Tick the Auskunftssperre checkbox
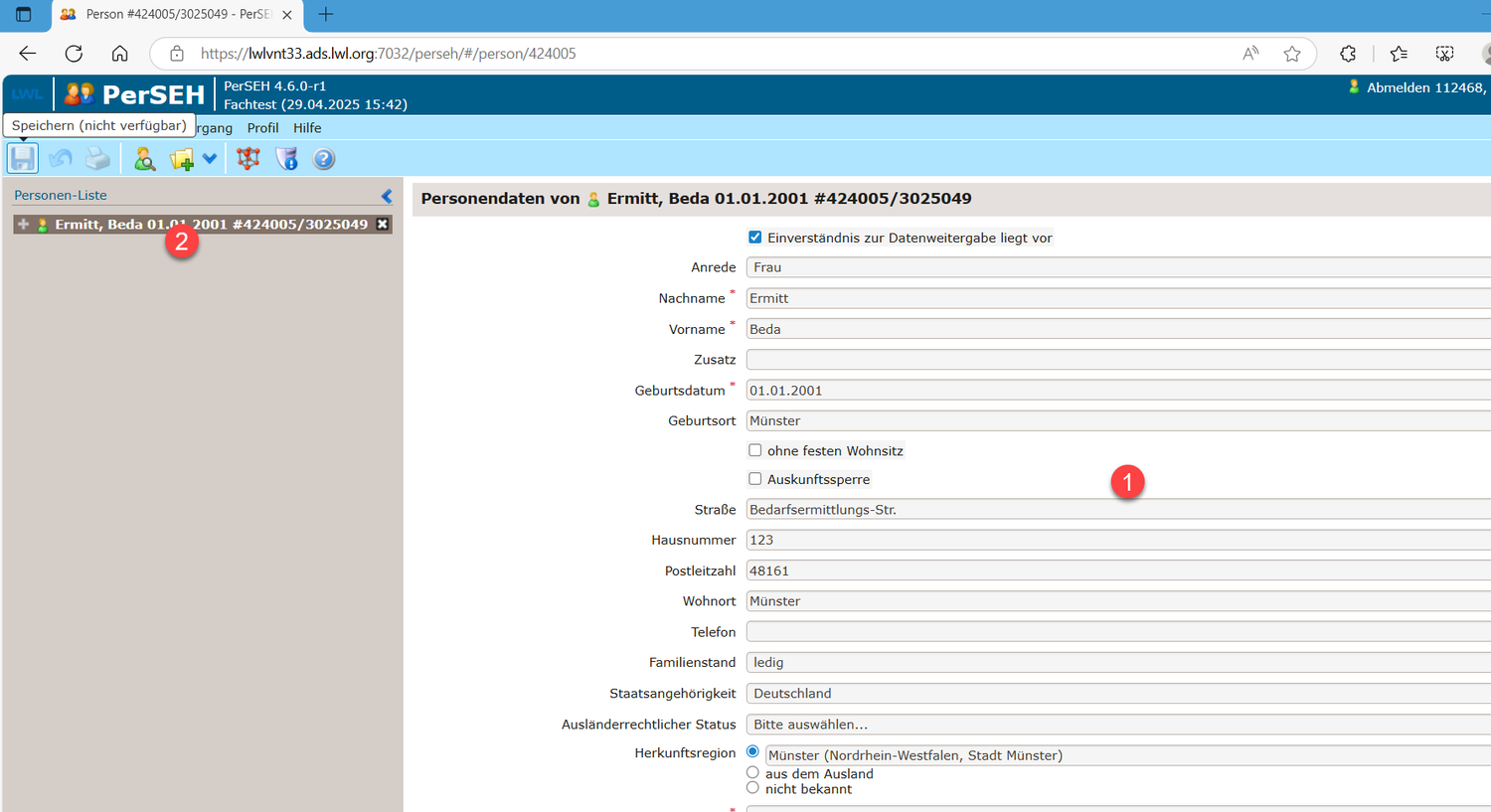Viewport: 1491px width, 812px height. pyautogui.click(x=755, y=479)
